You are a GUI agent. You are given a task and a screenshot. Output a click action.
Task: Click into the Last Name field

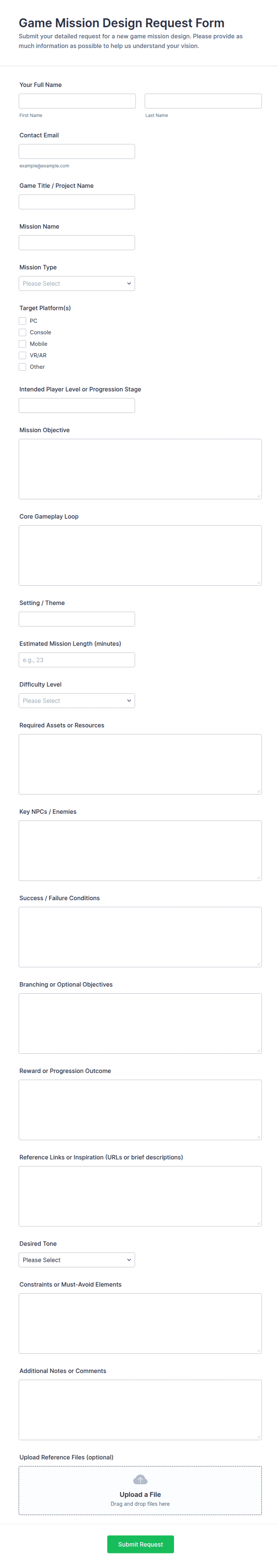click(203, 101)
